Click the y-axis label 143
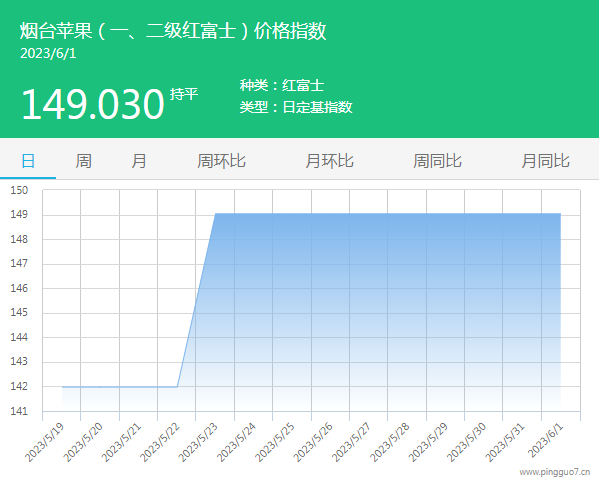Screen dimensions: 599x479 coord(19,362)
